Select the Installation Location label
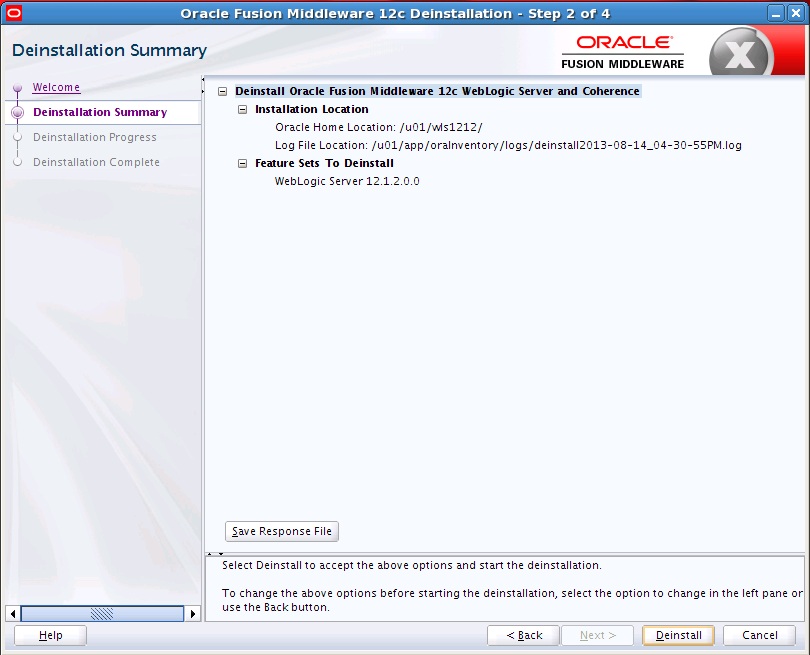This screenshot has width=810, height=655. (x=311, y=109)
